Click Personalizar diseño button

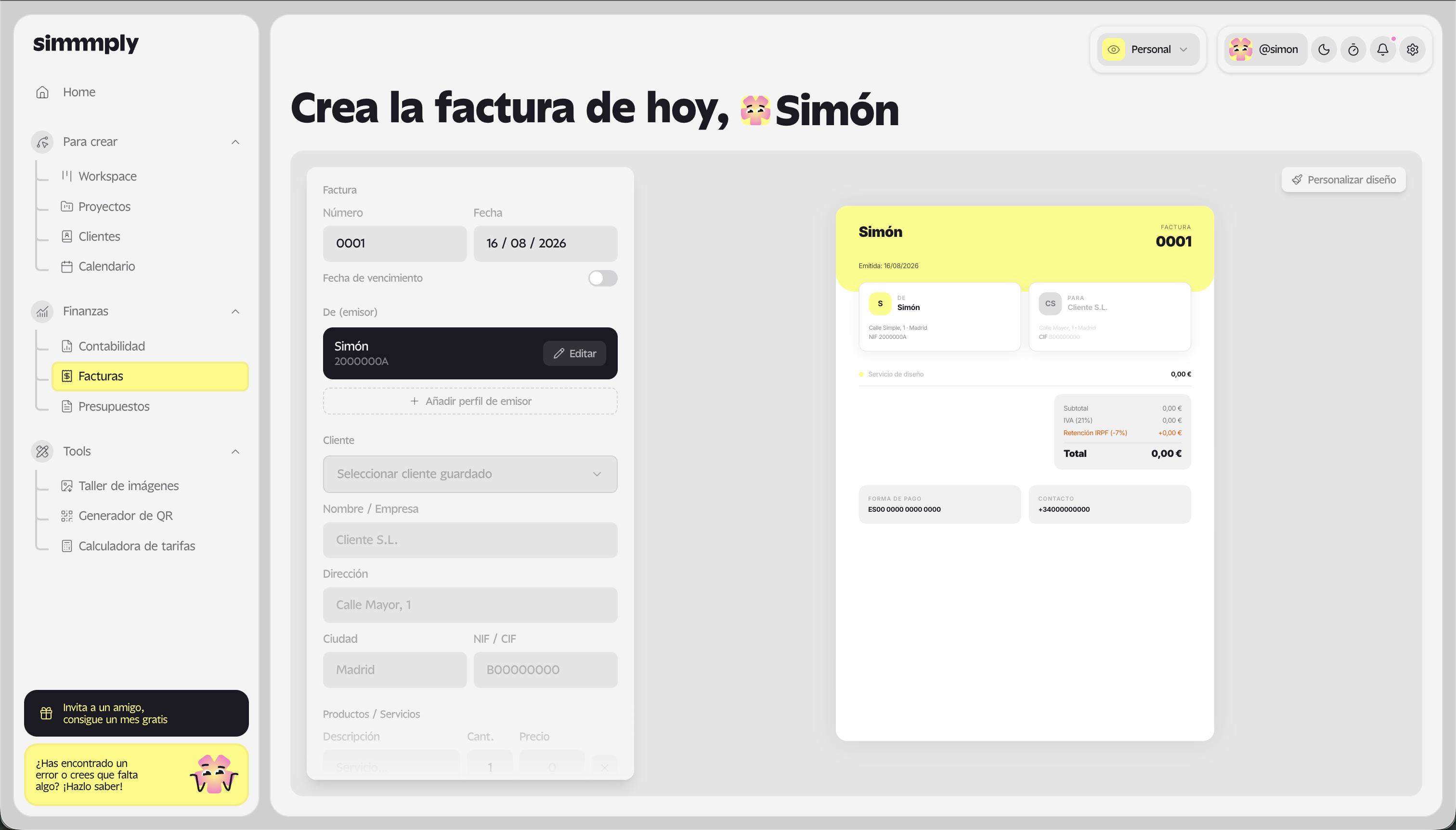[1343, 180]
